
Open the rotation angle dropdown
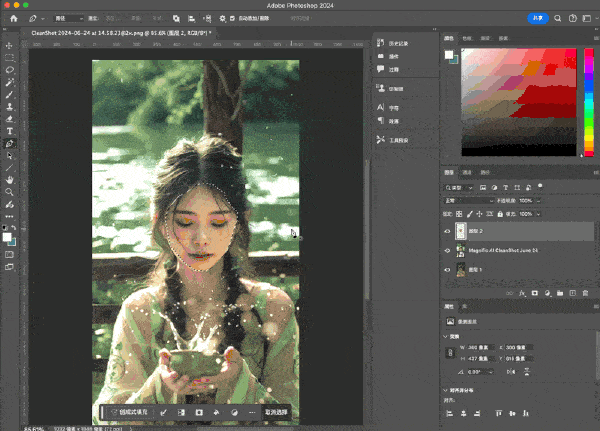491,372
